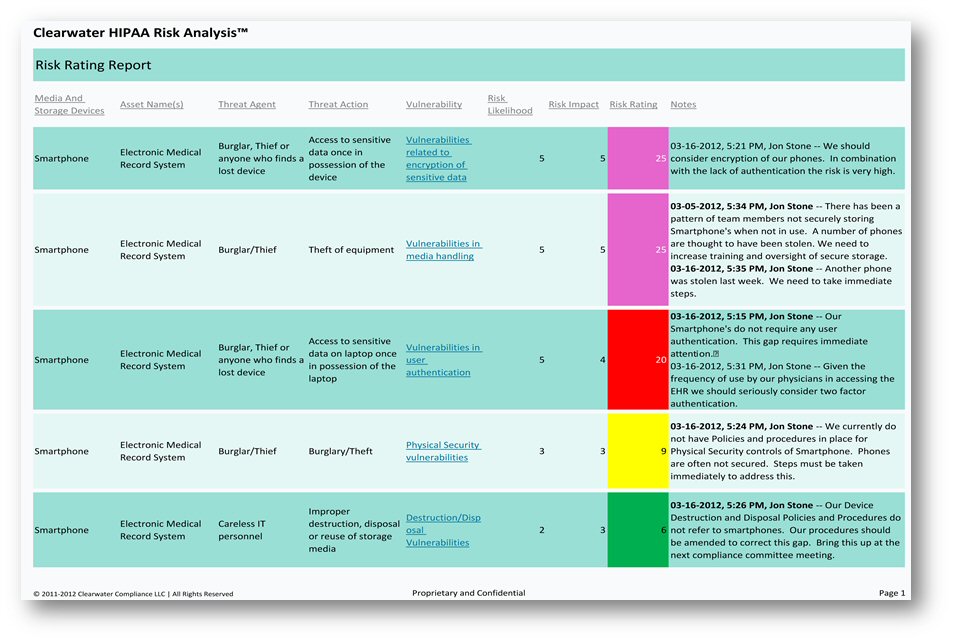Image resolution: width=953 pixels, height=642 pixels.
Task: Select the top pink risk rating cell showing 25
Action: click(x=637, y=158)
